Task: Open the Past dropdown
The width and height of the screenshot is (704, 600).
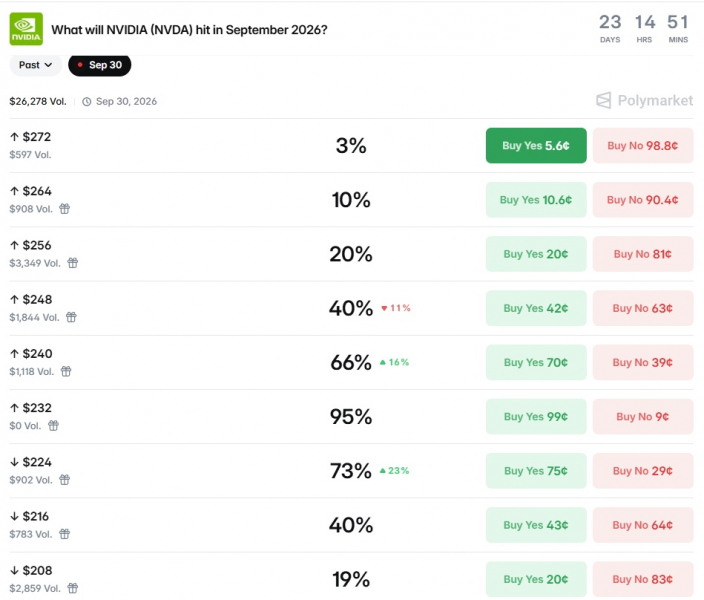Action: [x=35, y=65]
